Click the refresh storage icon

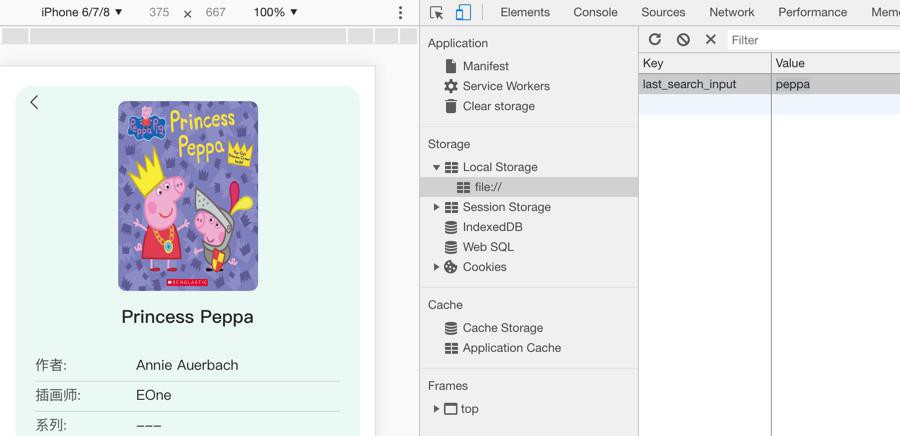coord(655,39)
